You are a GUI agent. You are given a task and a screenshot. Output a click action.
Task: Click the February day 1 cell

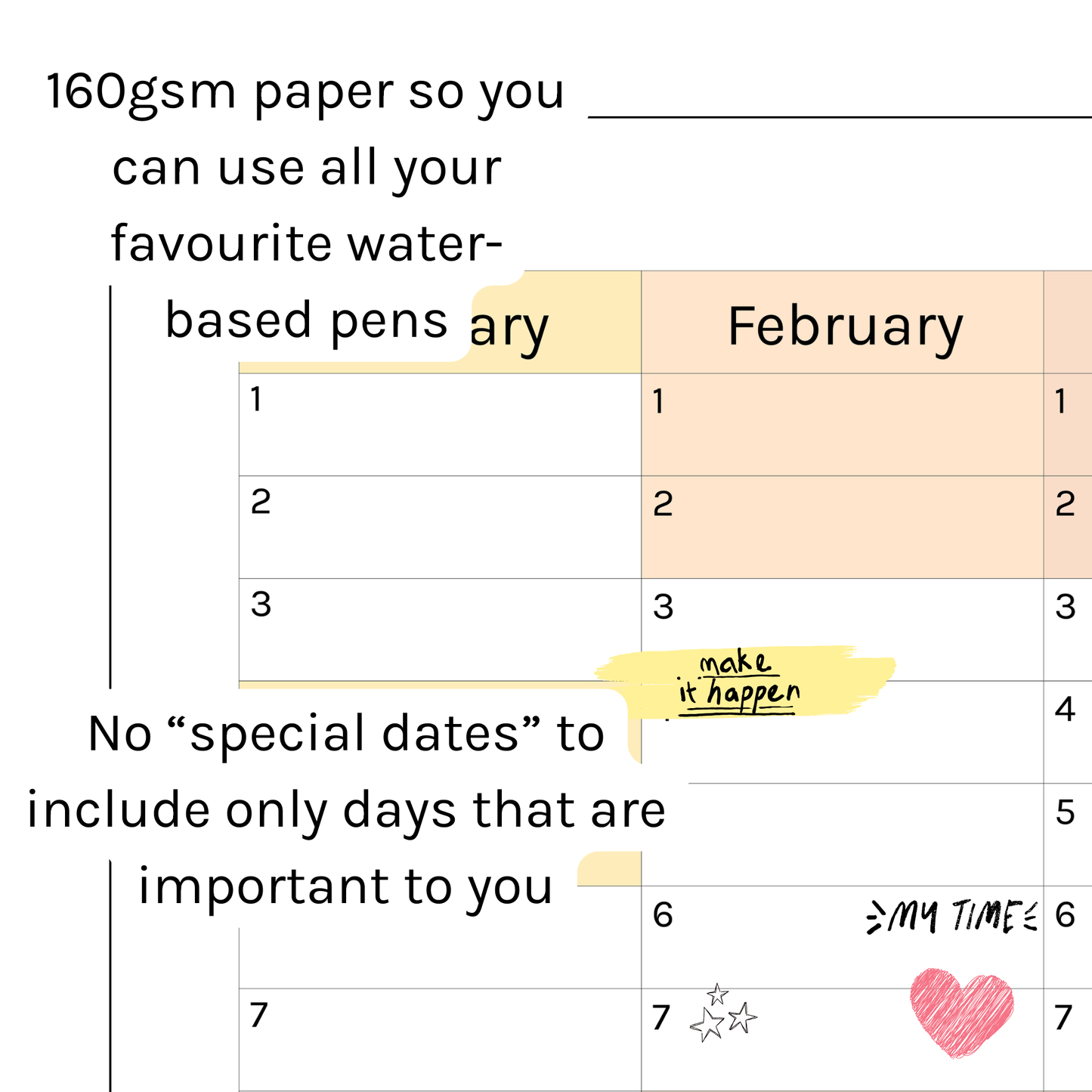[x=843, y=425]
